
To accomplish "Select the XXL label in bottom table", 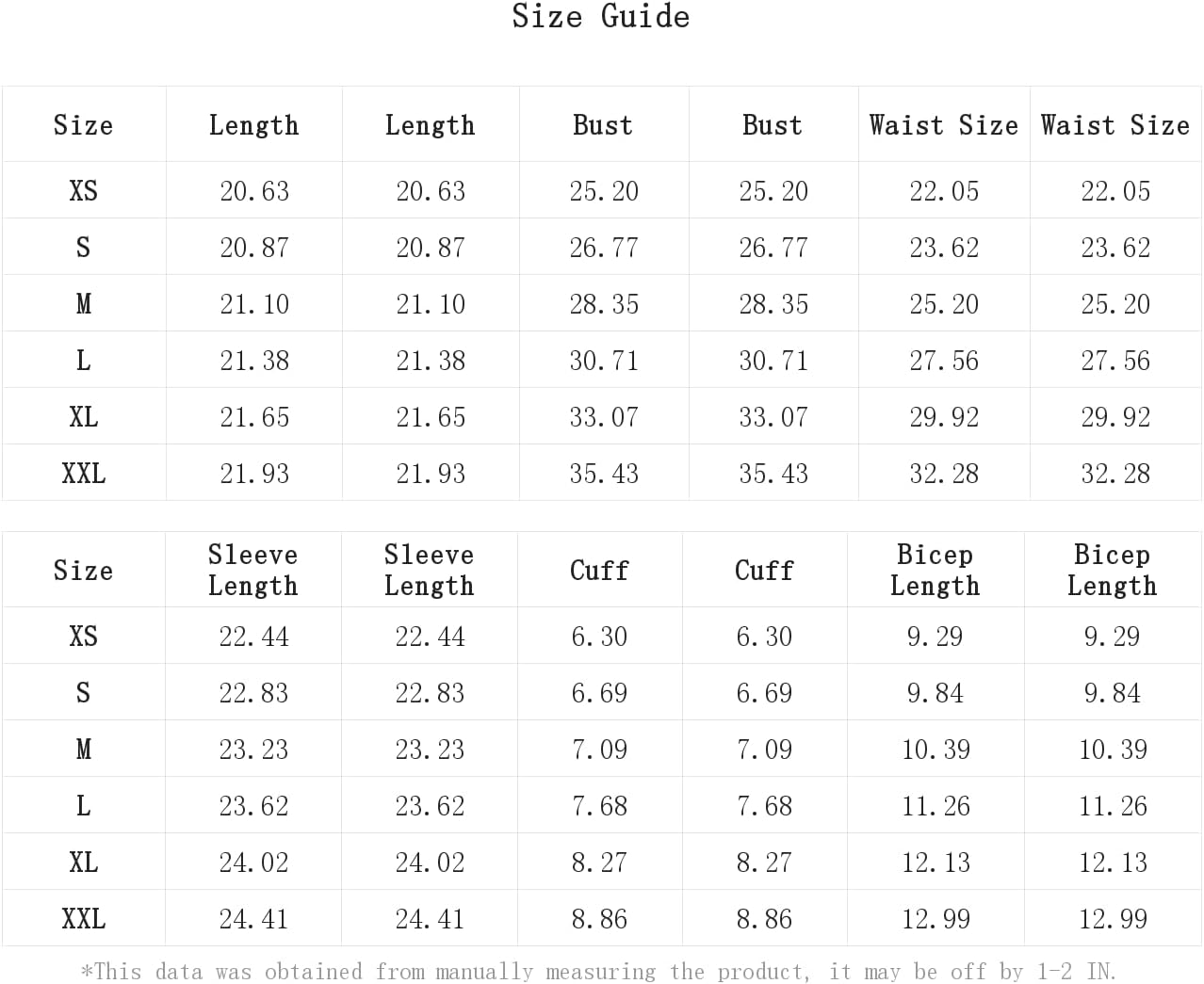I will [84, 919].
